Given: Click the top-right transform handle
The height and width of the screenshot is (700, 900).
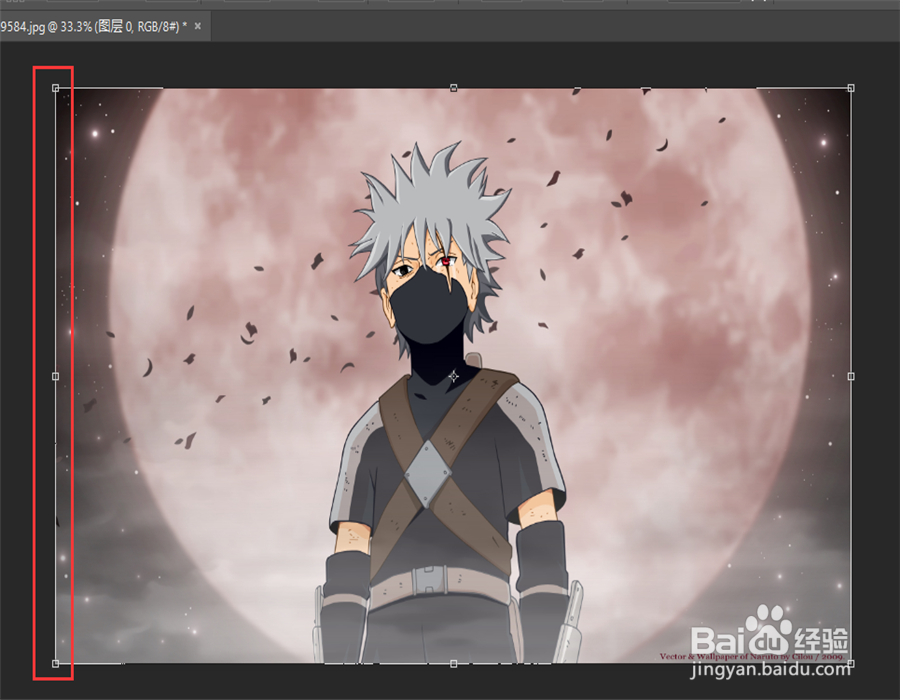Looking at the screenshot, I should point(851,88).
